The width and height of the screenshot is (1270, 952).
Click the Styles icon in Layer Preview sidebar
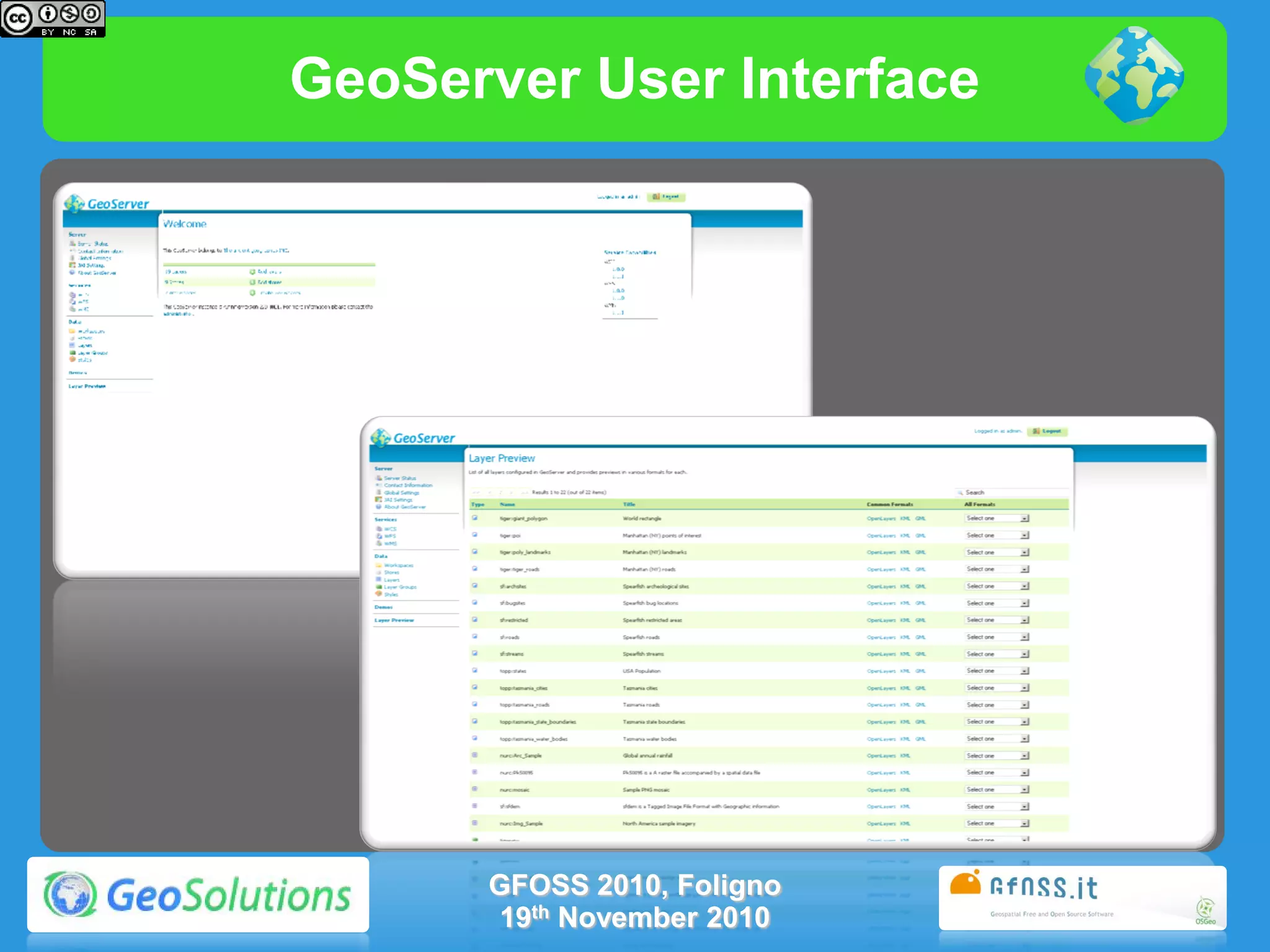click(x=378, y=594)
